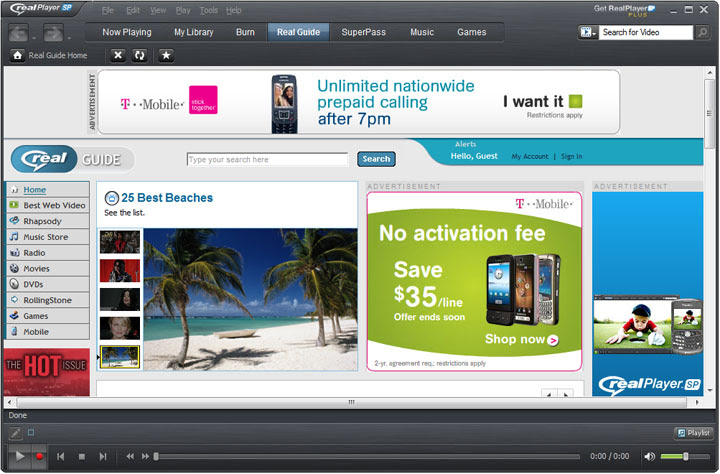Image resolution: width=720 pixels, height=474 pixels.
Task: Open Home in the Guide sidebar
Action: 48,190
